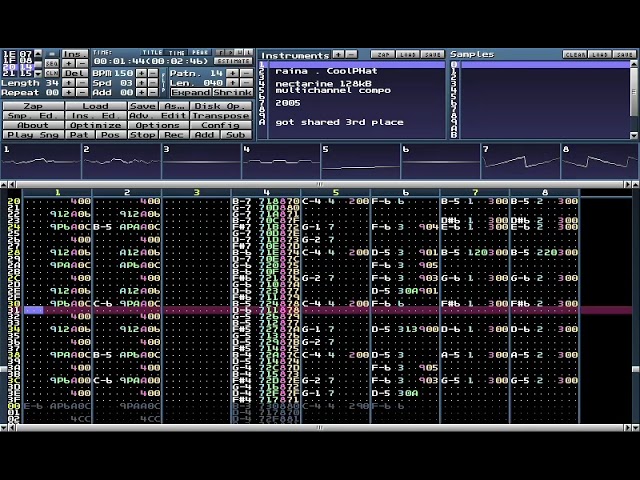
Task: Click CLEAR in Samples header
Action: (x=575, y=54)
